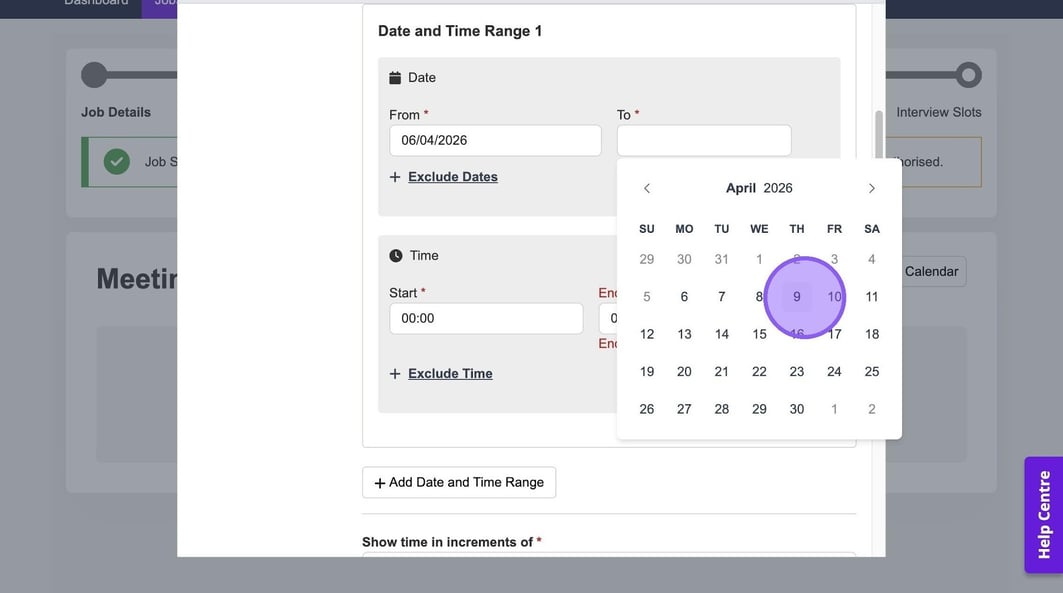
Task: Choose April 30 in the calendar
Action: (x=797, y=409)
